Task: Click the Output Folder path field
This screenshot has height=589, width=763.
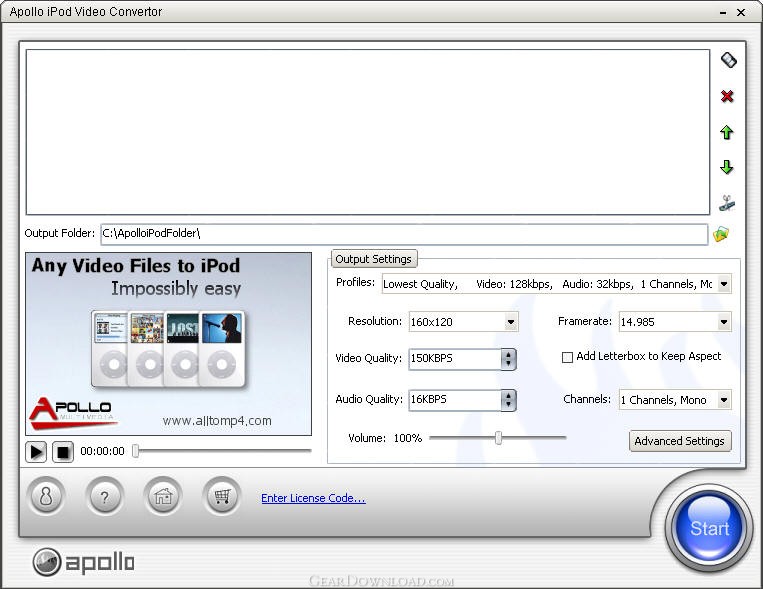Action: click(404, 234)
